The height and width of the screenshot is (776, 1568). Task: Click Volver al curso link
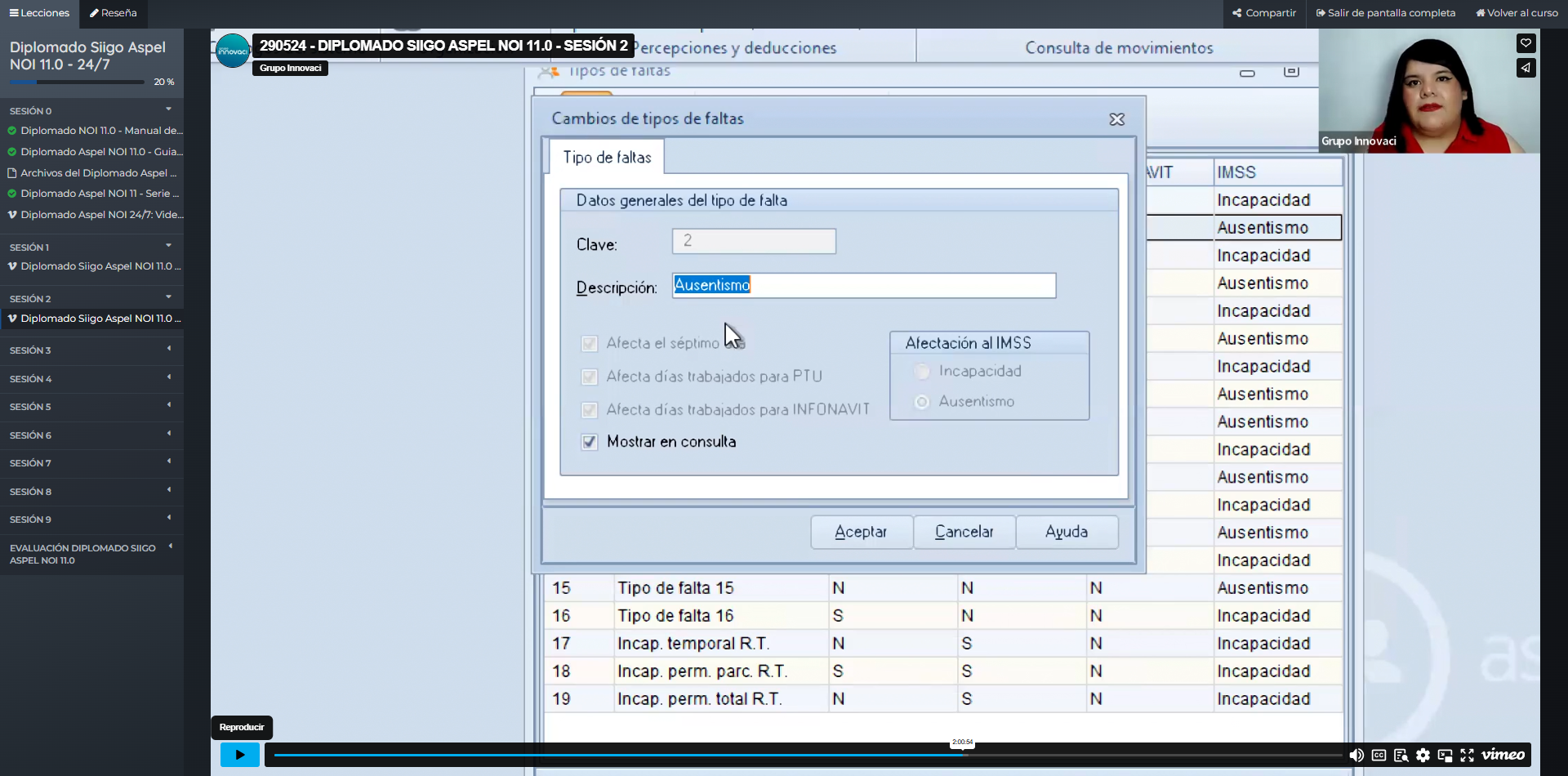[1517, 13]
